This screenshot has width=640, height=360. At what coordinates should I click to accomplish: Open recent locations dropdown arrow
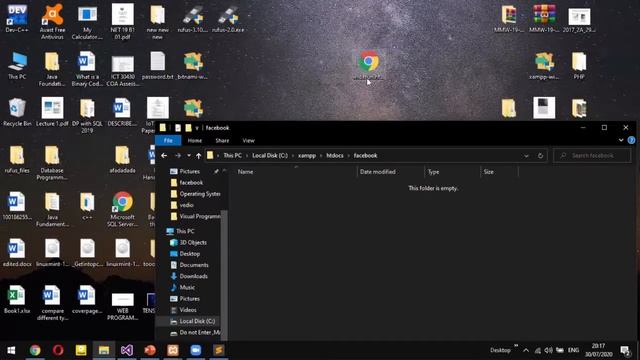(189, 156)
